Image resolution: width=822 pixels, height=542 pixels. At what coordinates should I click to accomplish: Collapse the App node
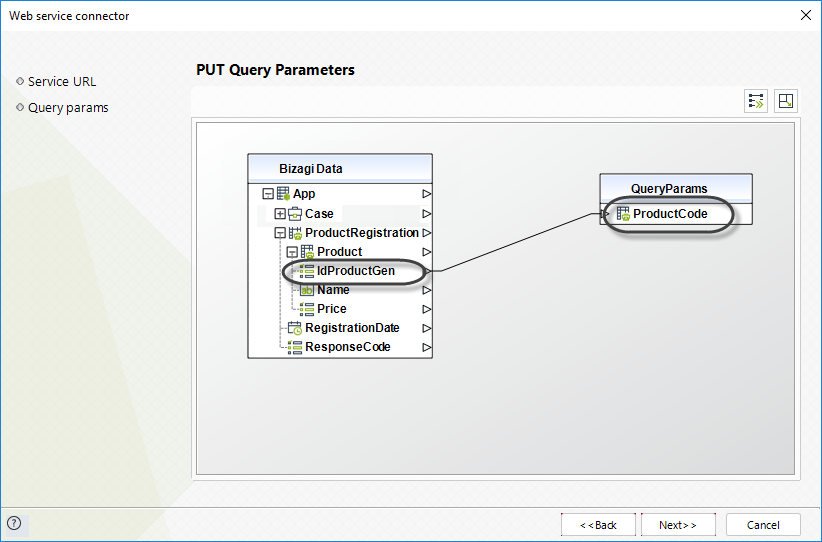(x=268, y=194)
